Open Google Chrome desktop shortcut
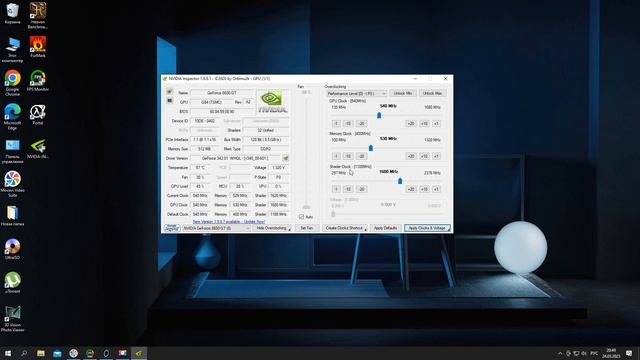This screenshot has width=640, height=360. [12, 83]
